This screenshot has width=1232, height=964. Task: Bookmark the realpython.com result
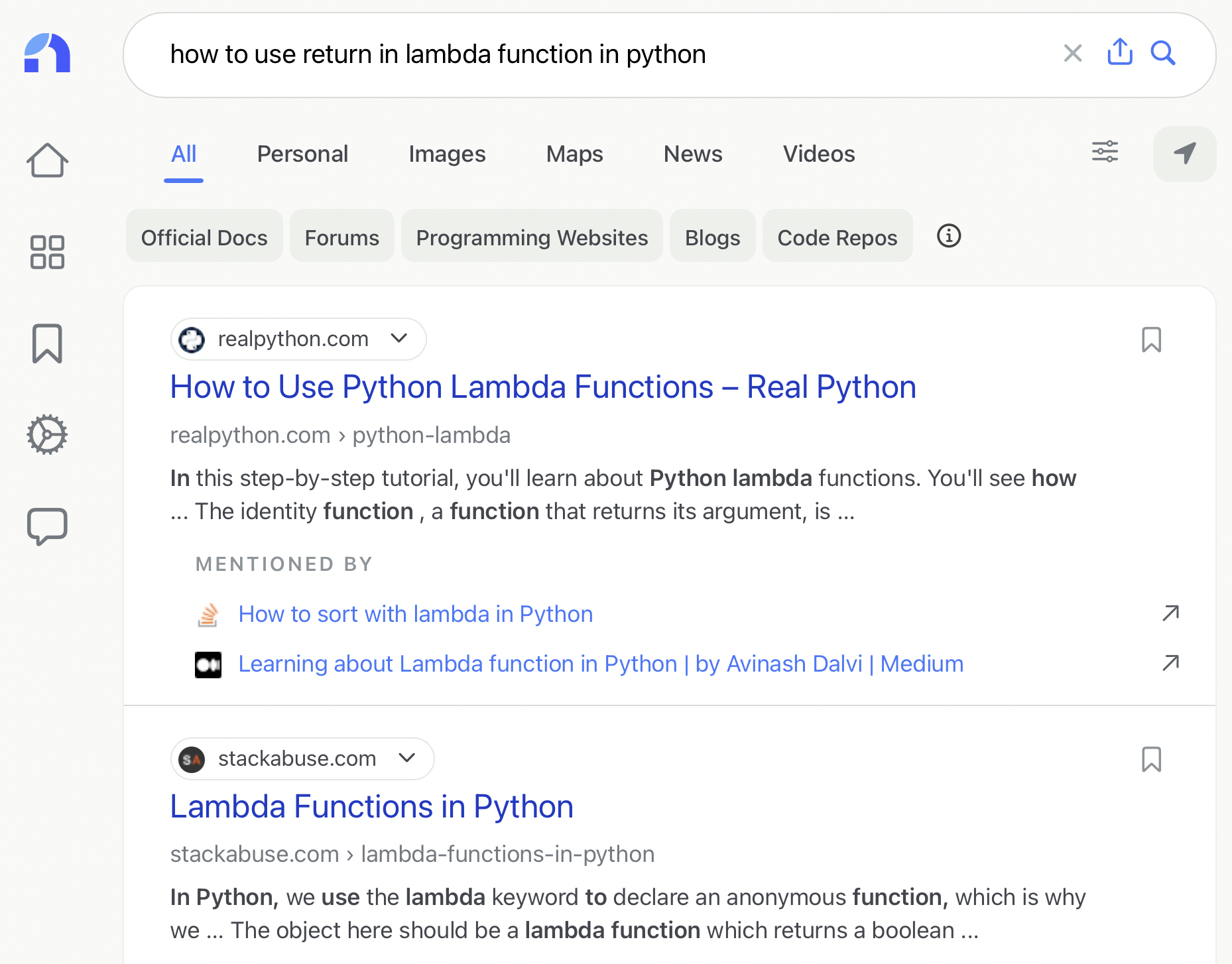tap(1151, 340)
